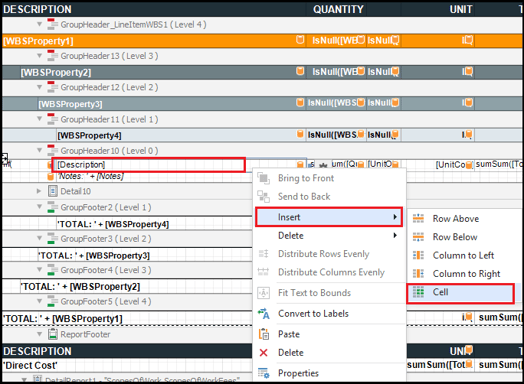Collapse the GroupFooter5 (Level 4) band
This screenshot has height=384, width=524.
point(39,301)
